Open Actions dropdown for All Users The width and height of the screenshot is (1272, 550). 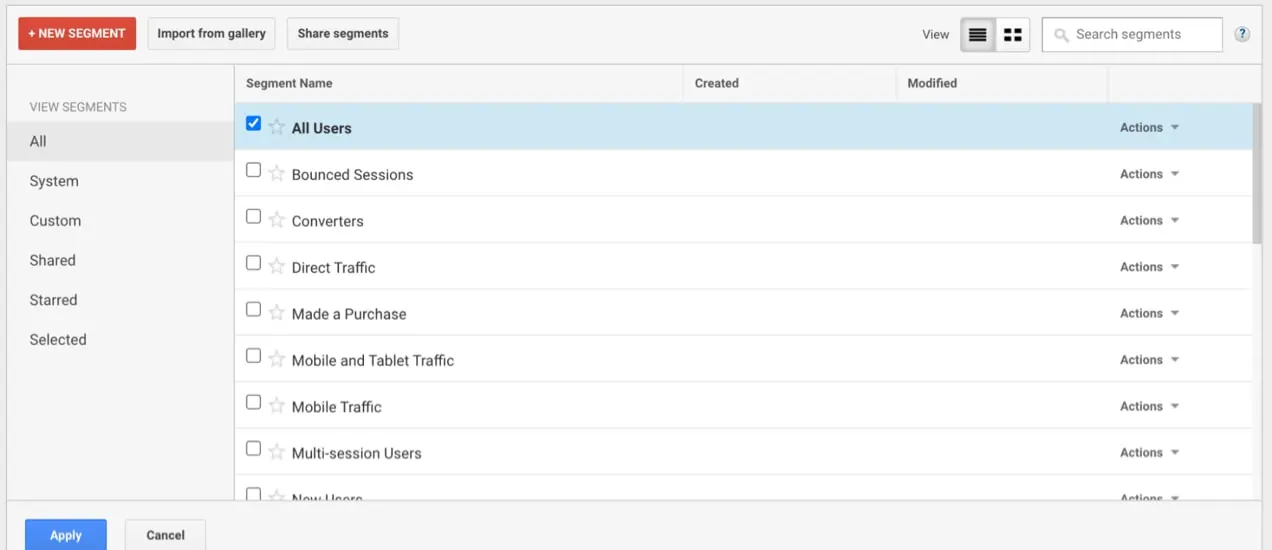click(1149, 128)
